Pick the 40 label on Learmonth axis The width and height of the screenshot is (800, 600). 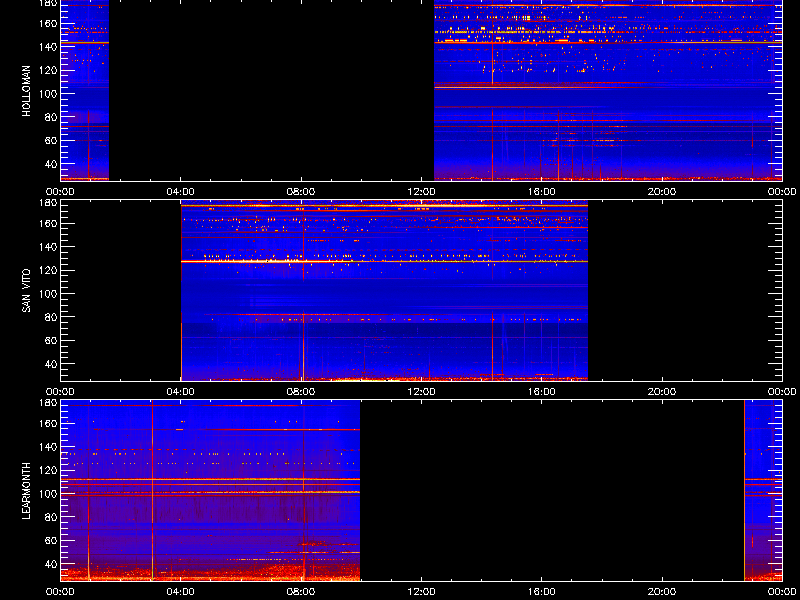coord(51,564)
